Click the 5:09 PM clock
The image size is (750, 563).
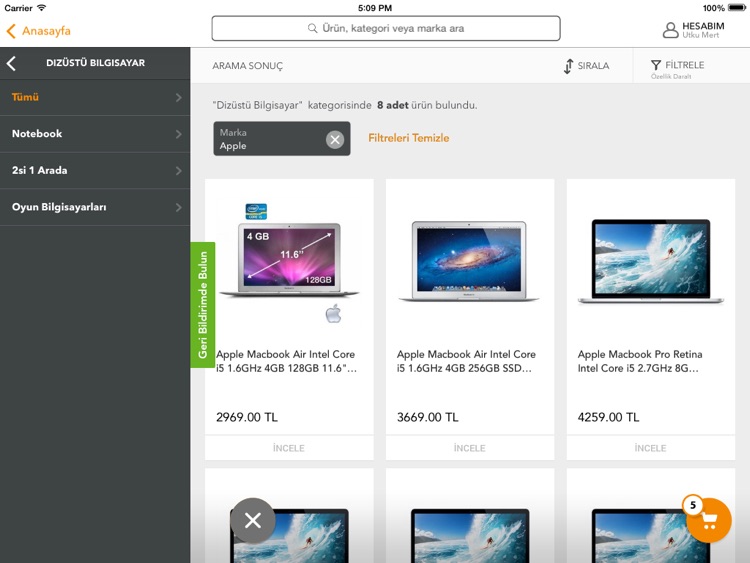point(375,8)
